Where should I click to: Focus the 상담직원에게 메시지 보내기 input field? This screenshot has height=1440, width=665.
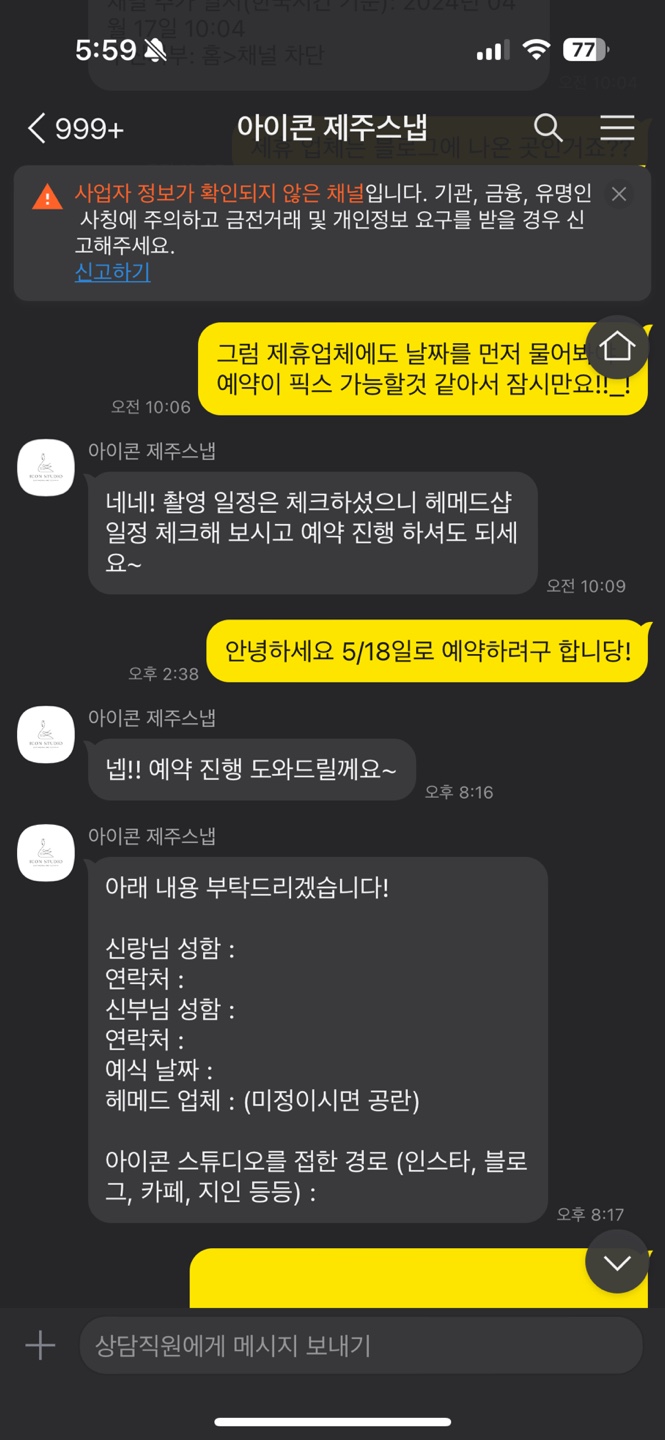click(x=361, y=1345)
